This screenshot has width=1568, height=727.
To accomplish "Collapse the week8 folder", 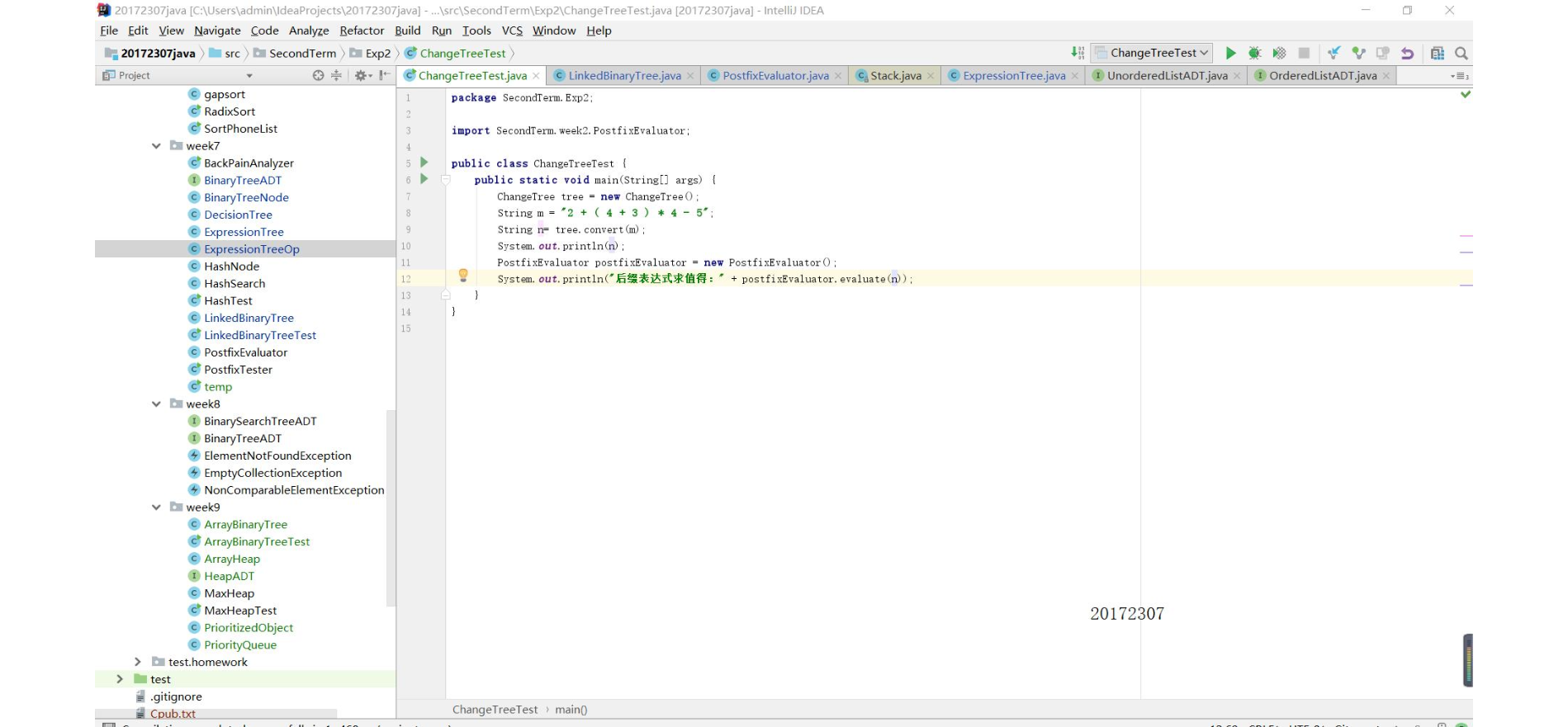I will pos(156,404).
